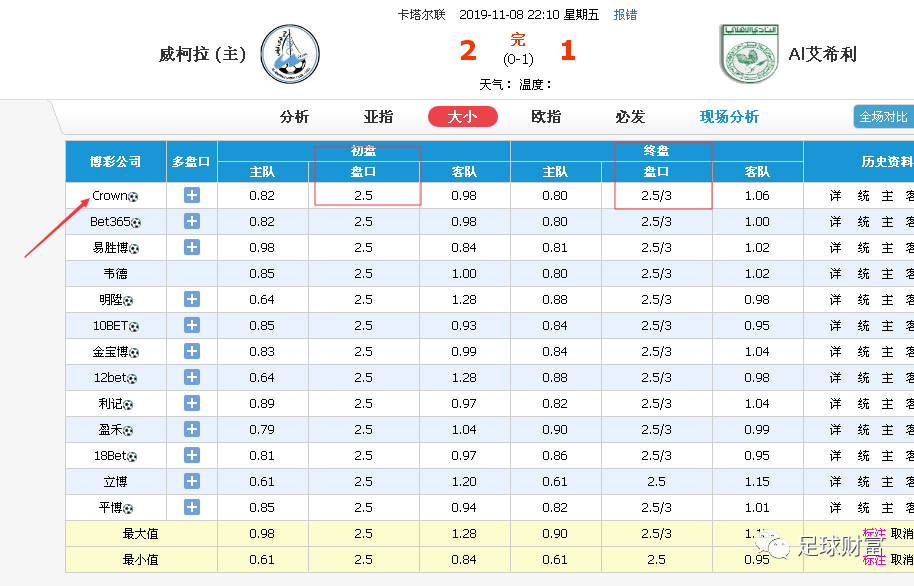Select the 大小 tab
914x586 pixels.
click(x=463, y=117)
